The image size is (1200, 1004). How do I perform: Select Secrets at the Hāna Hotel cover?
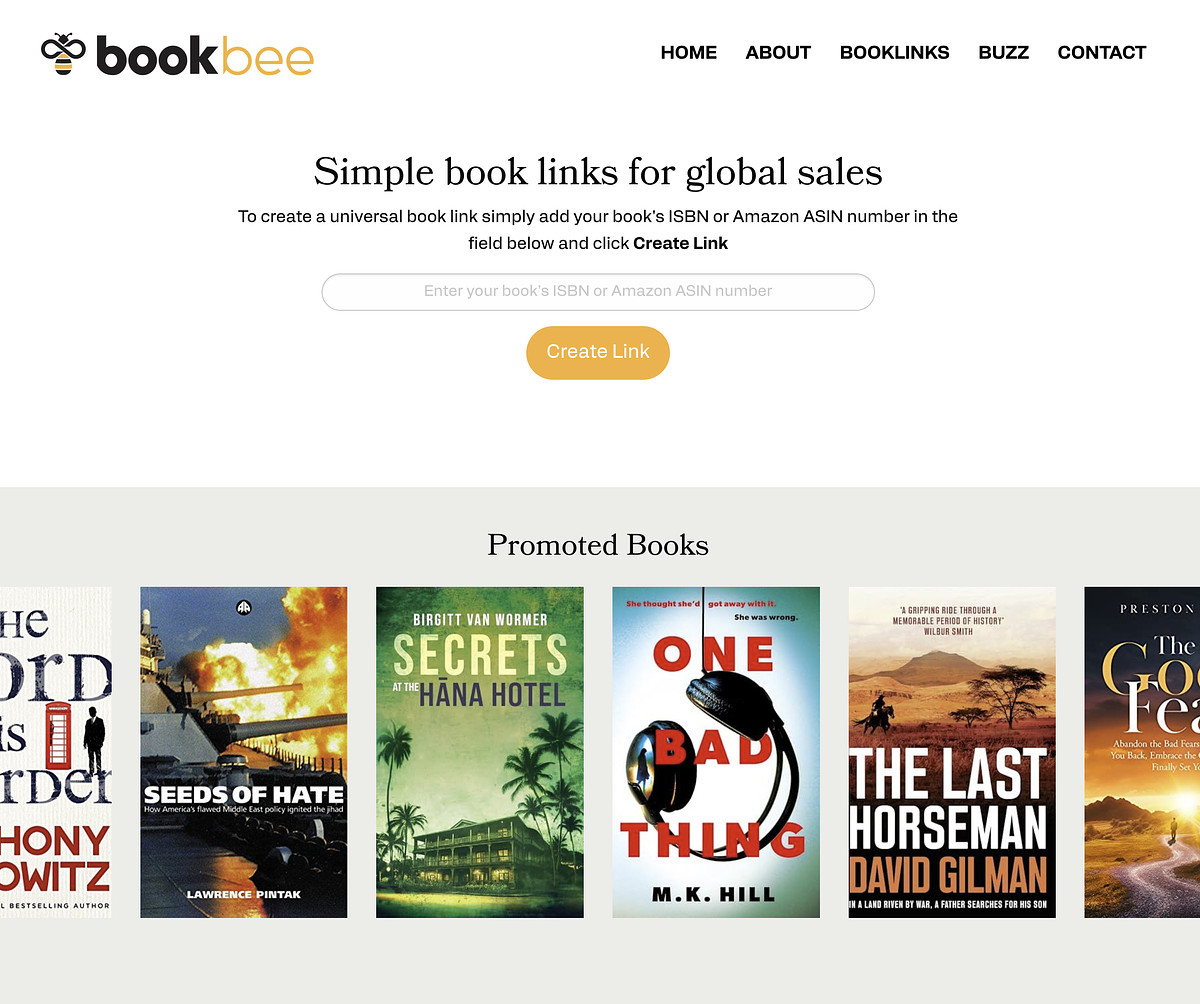[x=480, y=752]
